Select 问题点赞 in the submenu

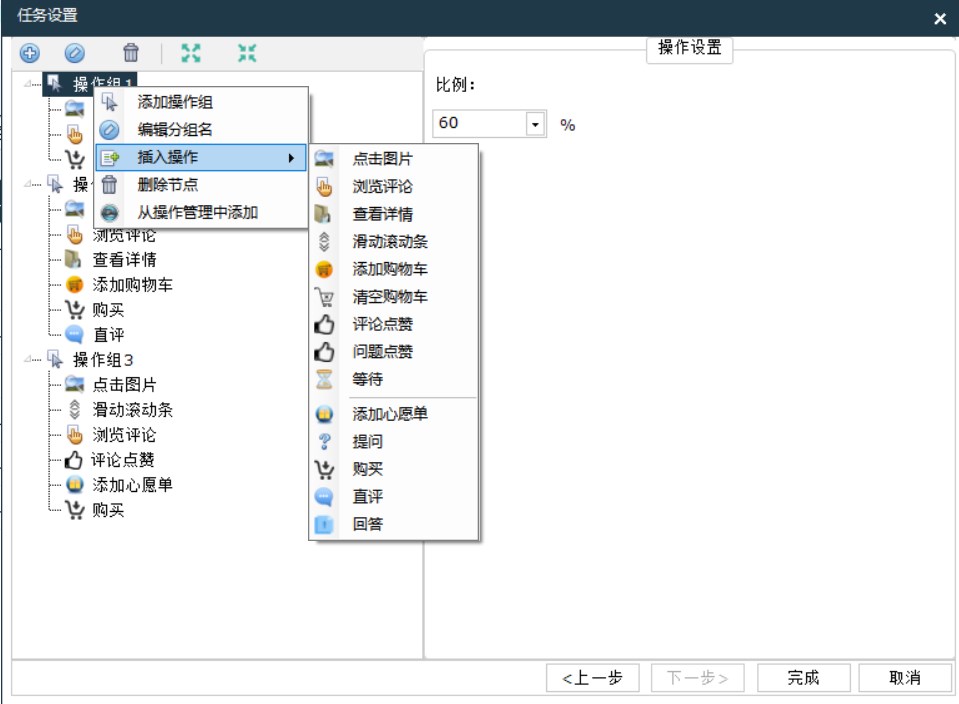coord(394,352)
